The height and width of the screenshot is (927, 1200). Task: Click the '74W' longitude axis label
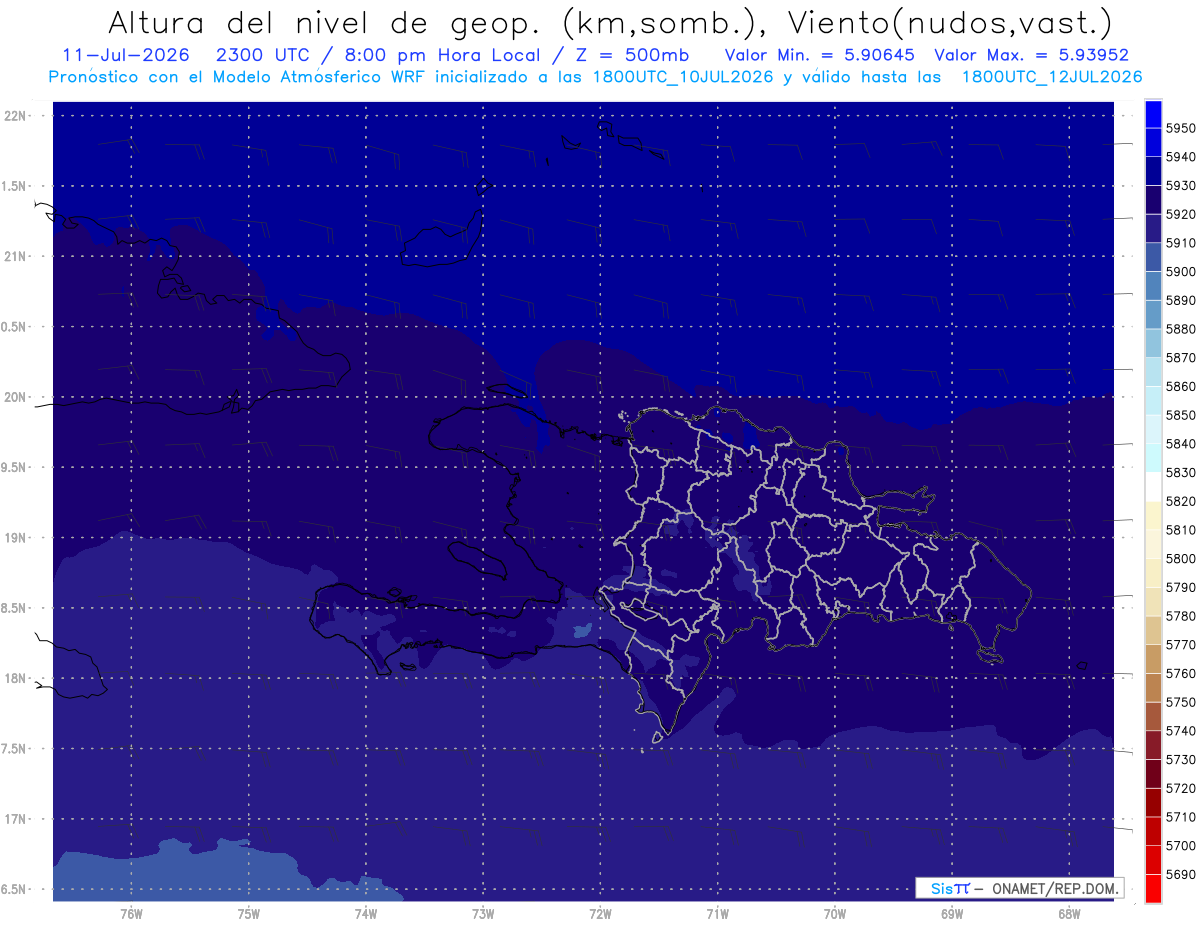(x=365, y=914)
